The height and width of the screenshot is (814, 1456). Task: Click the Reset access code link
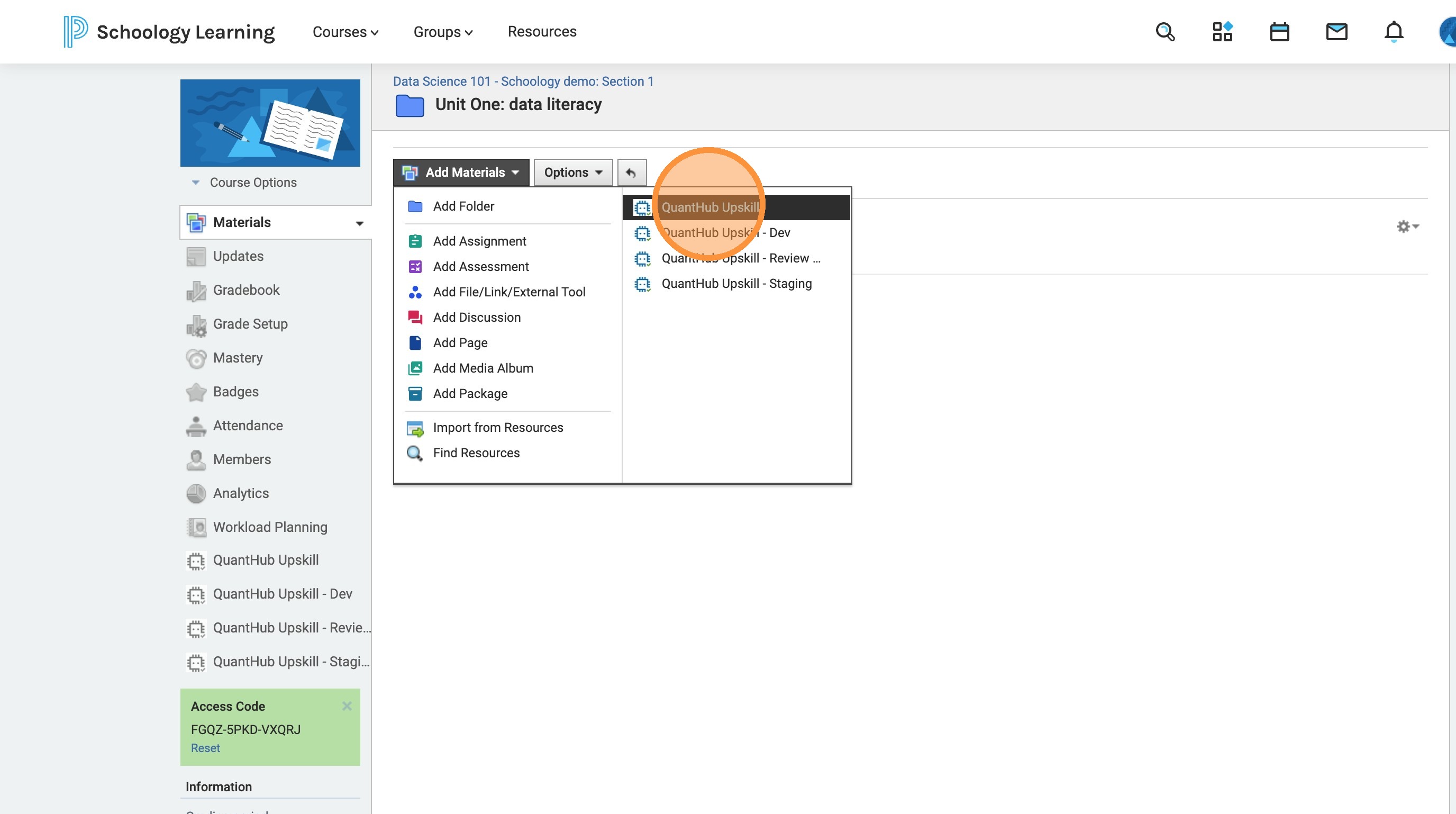[205, 748]
